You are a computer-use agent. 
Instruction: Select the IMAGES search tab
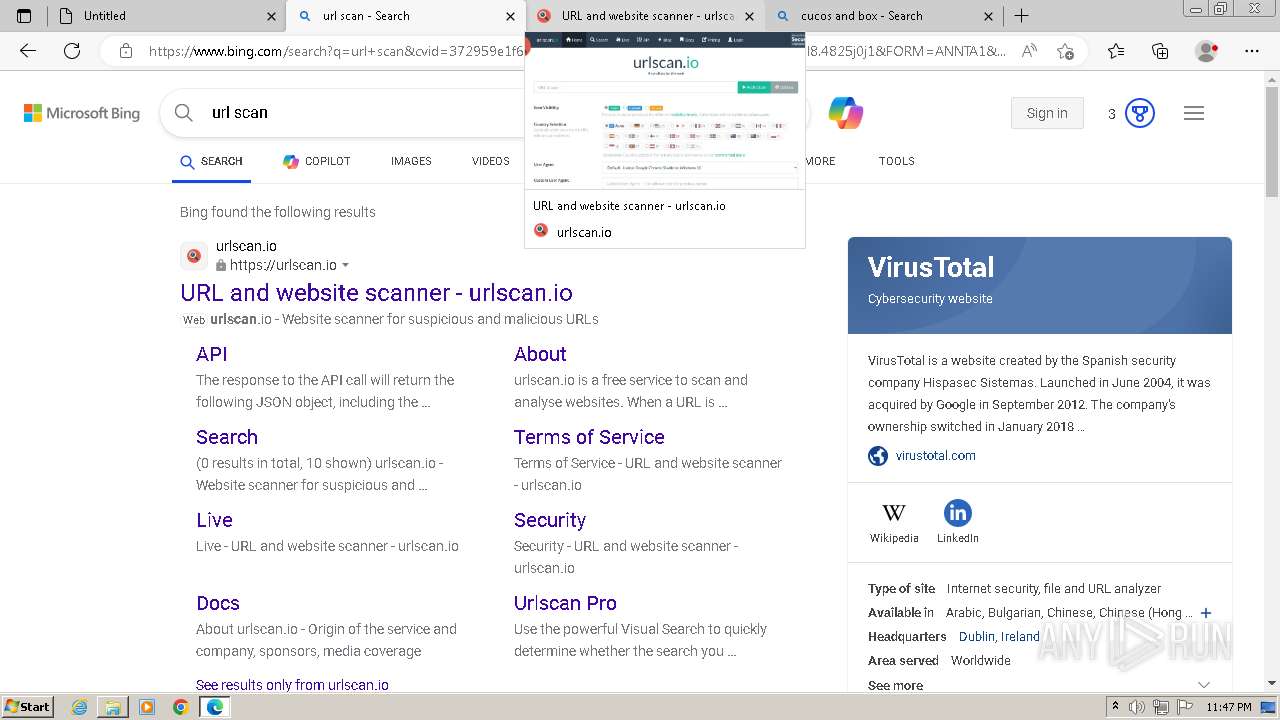(x=411, y=161)
